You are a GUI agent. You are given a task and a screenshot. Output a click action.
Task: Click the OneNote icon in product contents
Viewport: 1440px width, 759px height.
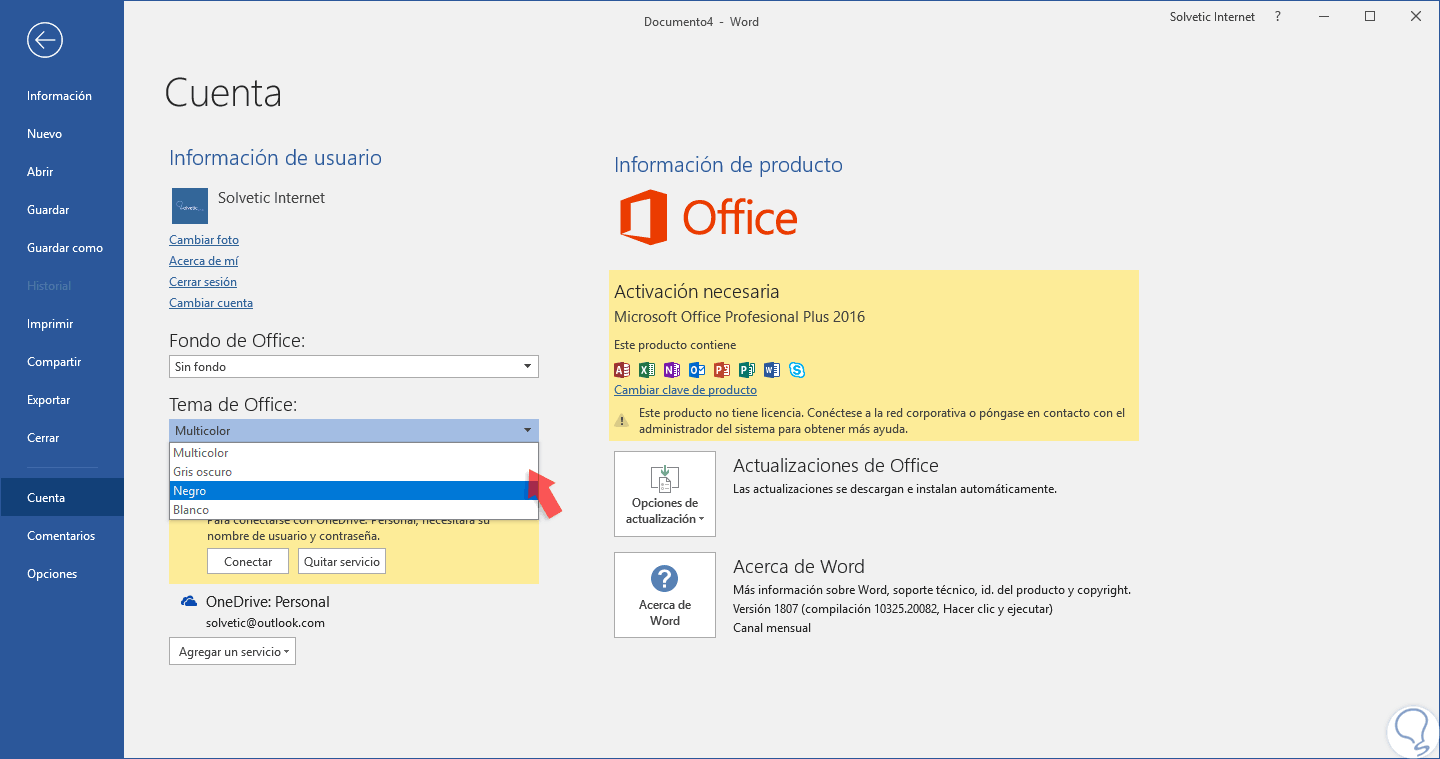tap(671, 370)
